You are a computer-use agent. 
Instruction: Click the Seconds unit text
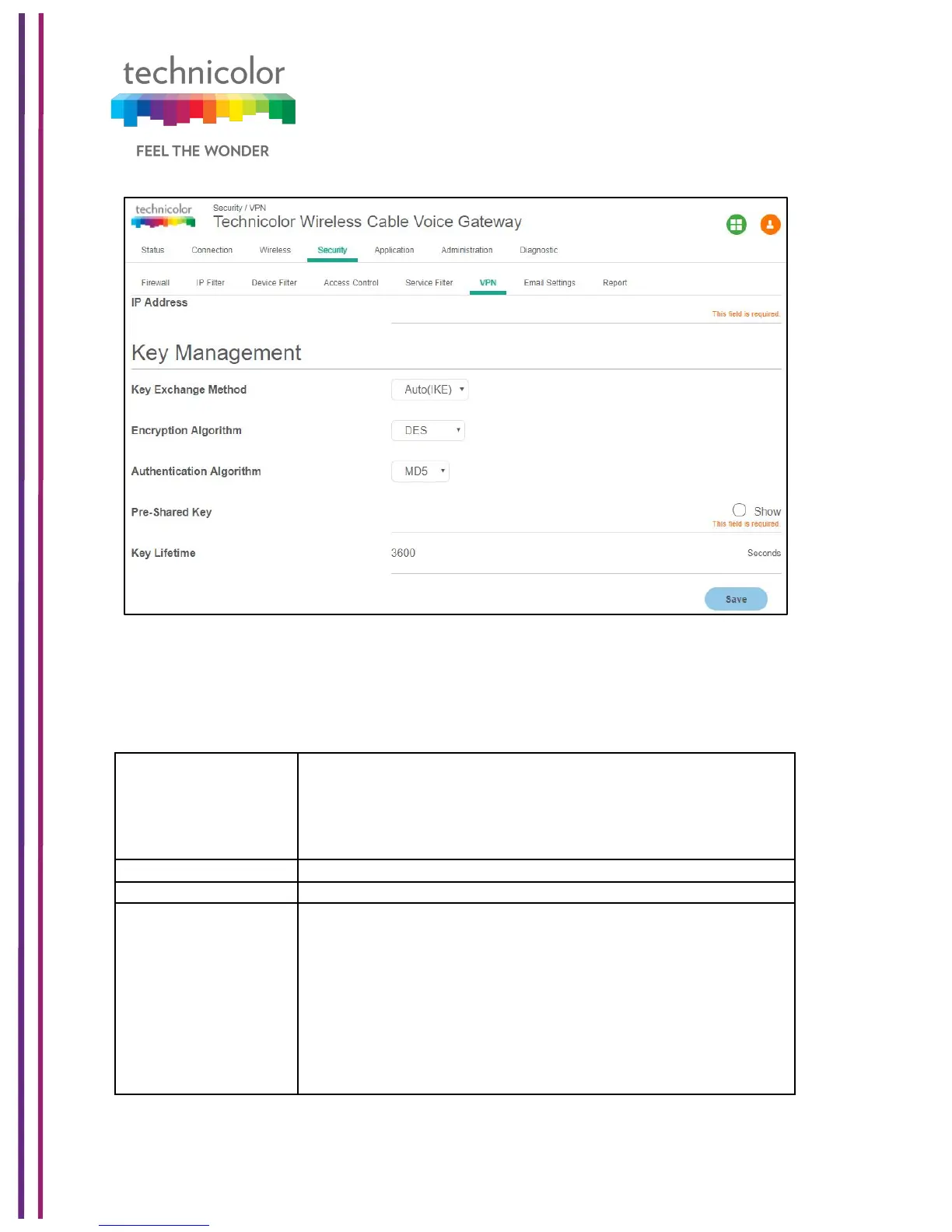[x=764, y=553]
